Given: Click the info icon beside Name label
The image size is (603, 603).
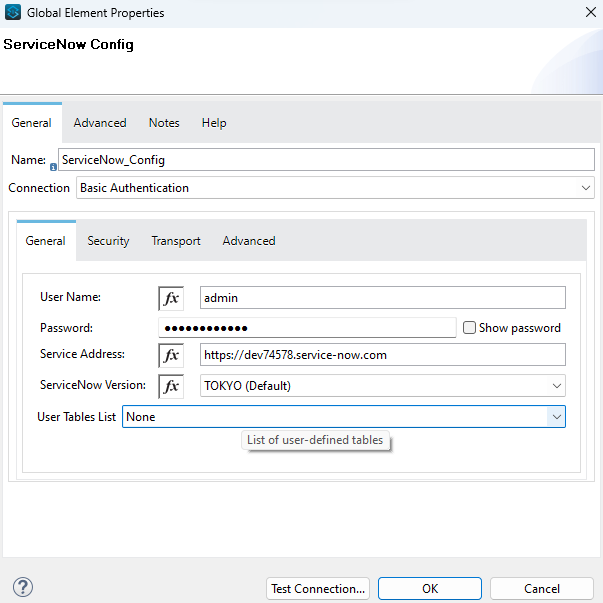Looking at the screenshot, I should tap(53, 166).
